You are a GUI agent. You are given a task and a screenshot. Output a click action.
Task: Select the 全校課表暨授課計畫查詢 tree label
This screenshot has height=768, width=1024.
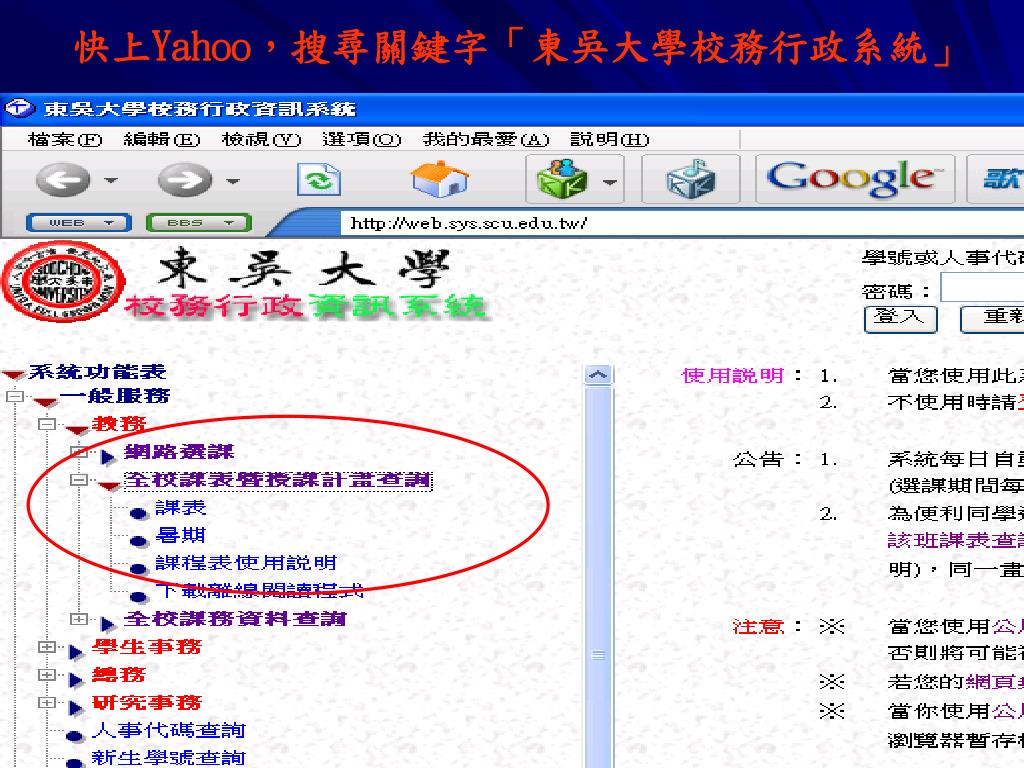(x=278, y=481)
